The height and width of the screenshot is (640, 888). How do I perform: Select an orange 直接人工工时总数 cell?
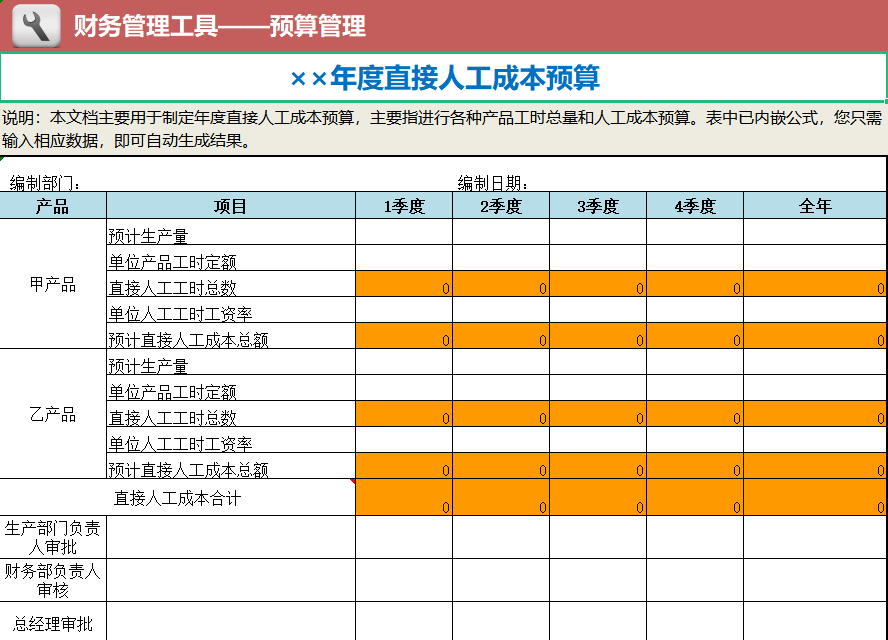(x=403, y=284)
